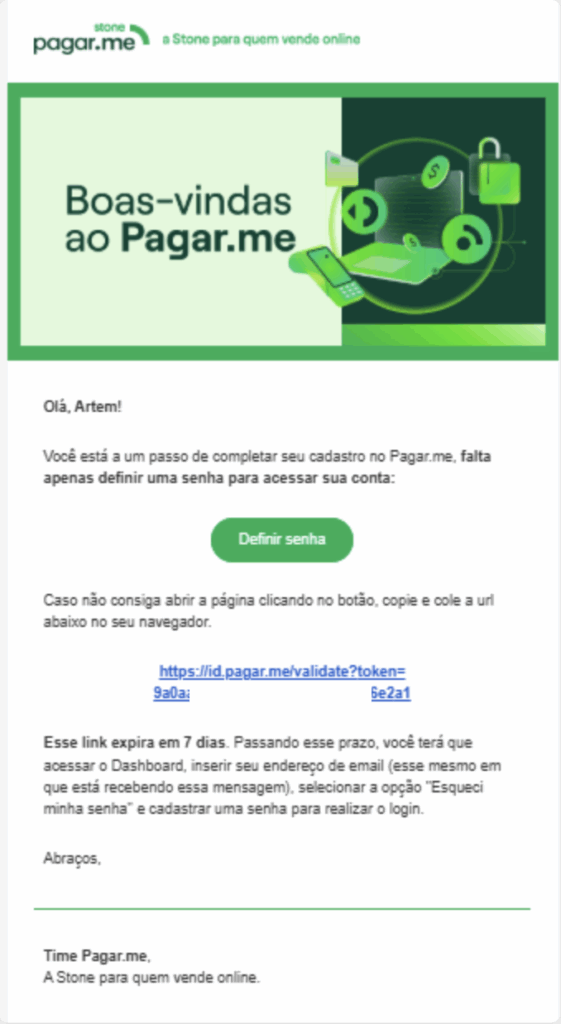Click the small dollar coin above the laptop
561x1024 pixels.
point(411,242)
